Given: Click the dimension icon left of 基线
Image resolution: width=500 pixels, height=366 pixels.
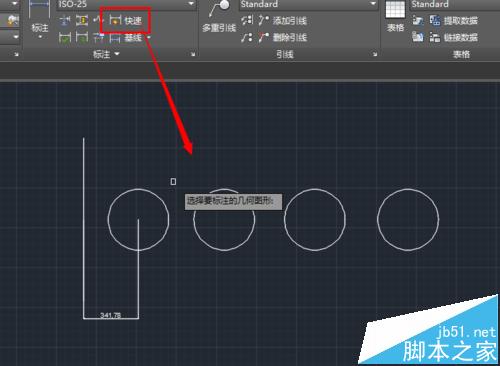Looking at the screenshot, I should pos(98,37).
